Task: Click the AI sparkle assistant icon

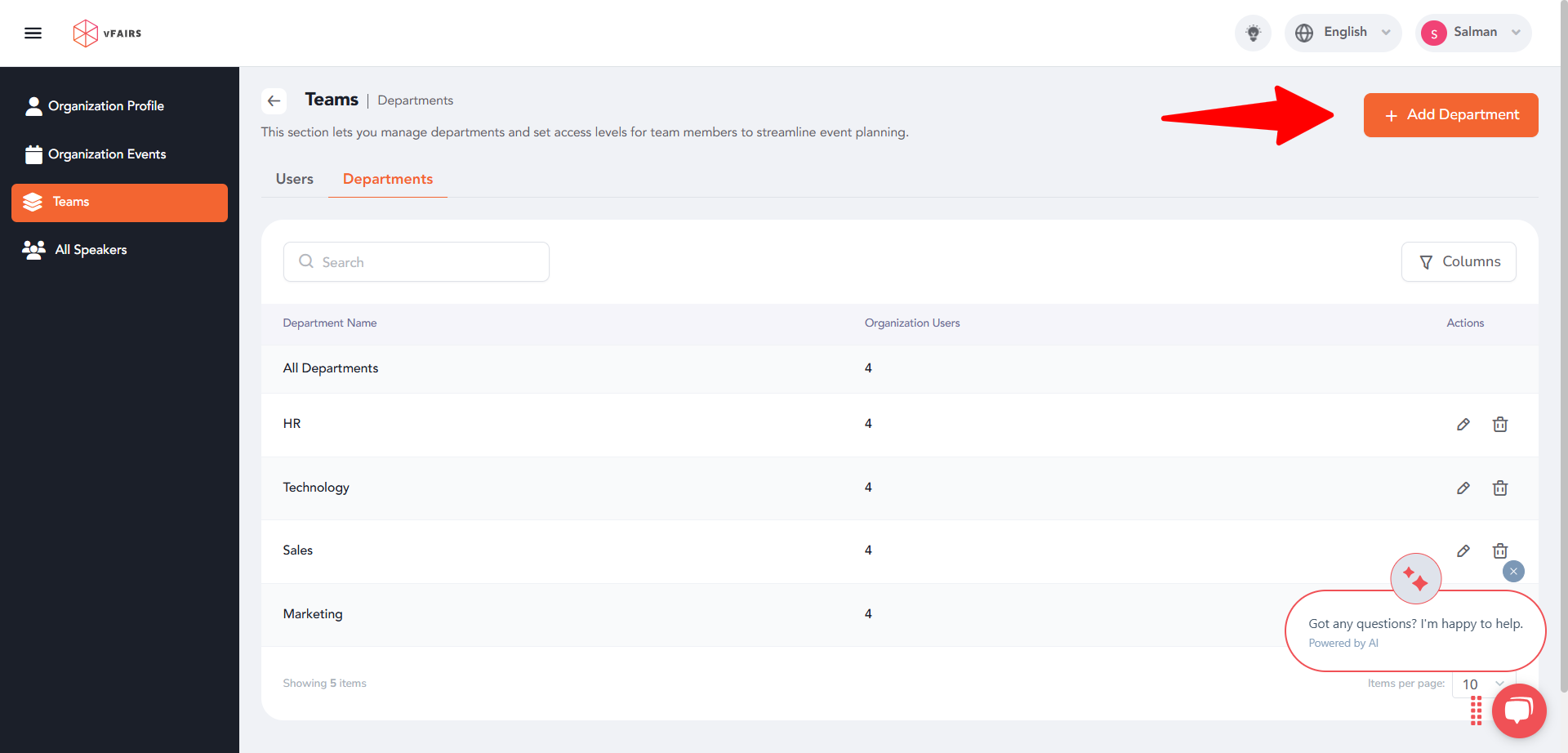Action: tap(1415, 578)
